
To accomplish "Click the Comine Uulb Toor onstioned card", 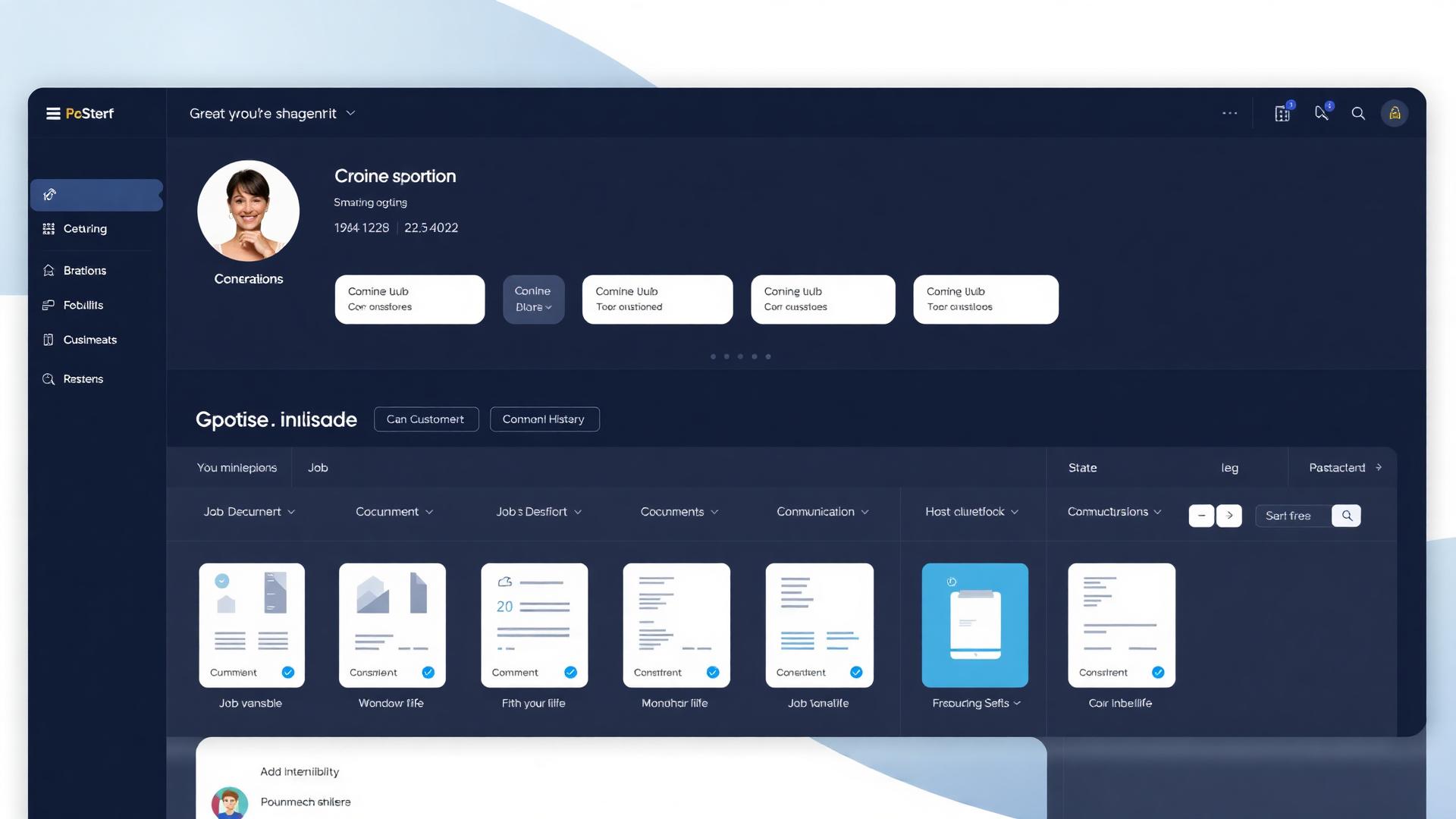I will click(657, 300).
